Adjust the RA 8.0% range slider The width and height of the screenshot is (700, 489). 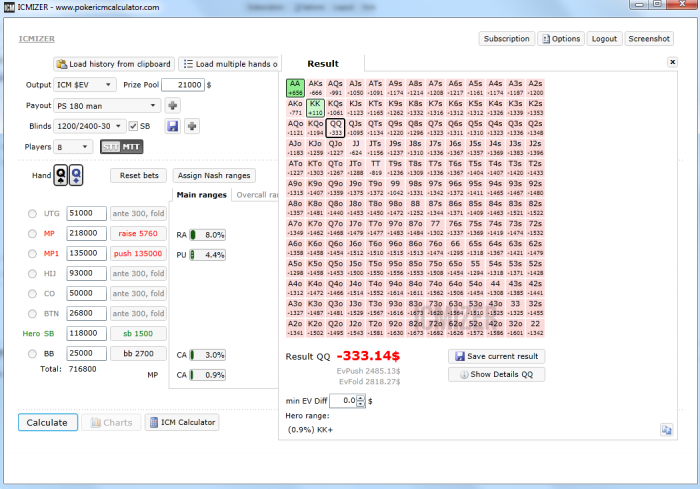tap(208, 235)
